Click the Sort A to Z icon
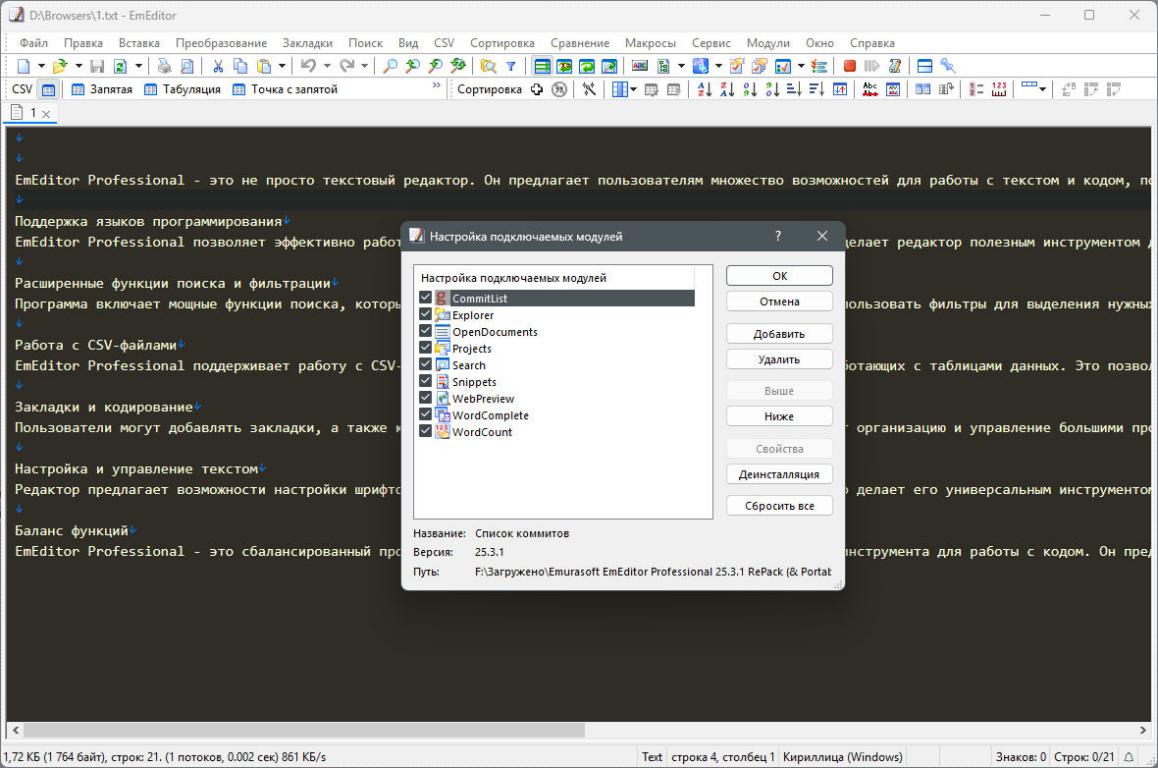 click(x=704, y=89)
